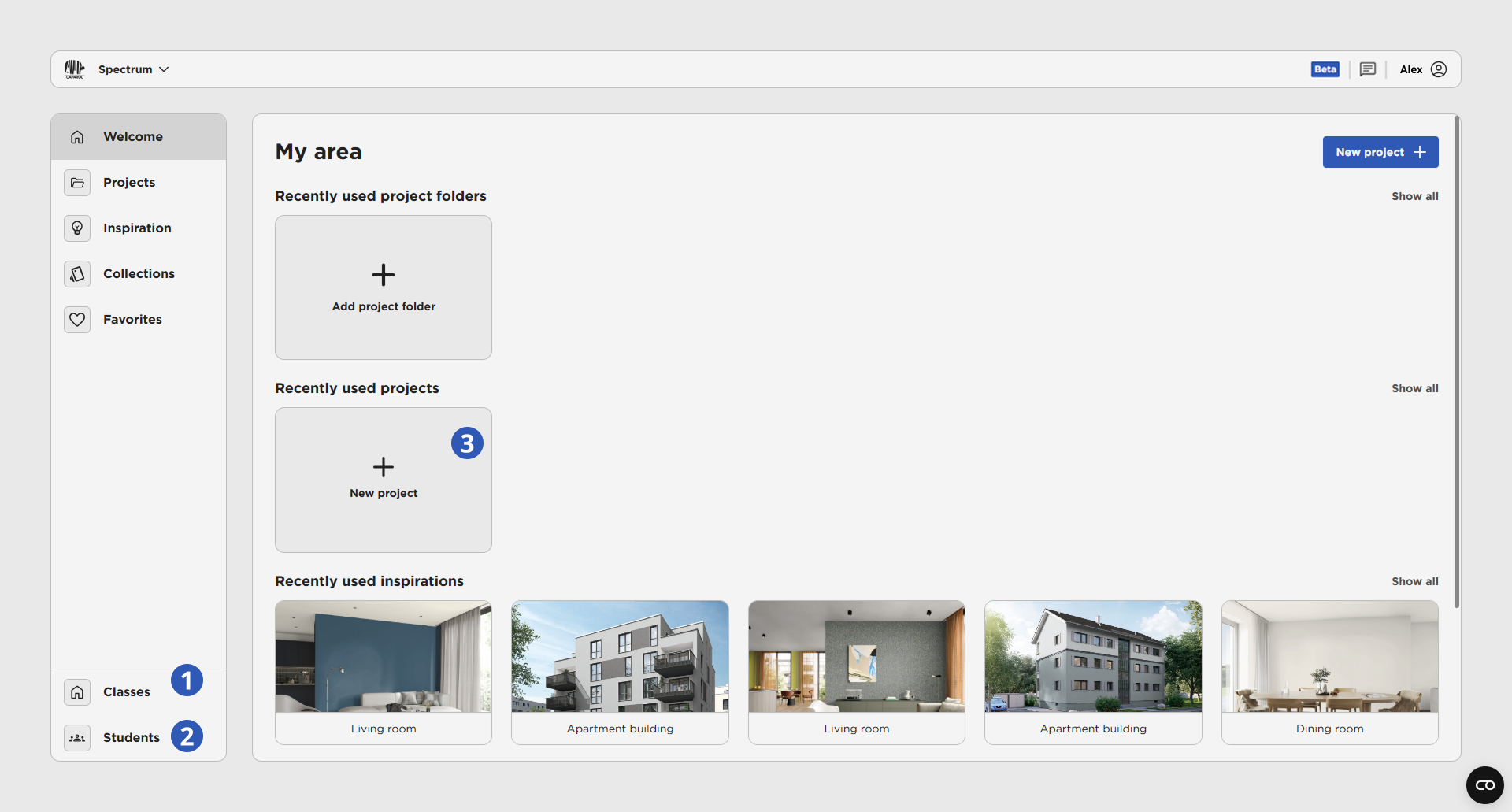Click the Beta badge in header

(x=1325, y=69)
